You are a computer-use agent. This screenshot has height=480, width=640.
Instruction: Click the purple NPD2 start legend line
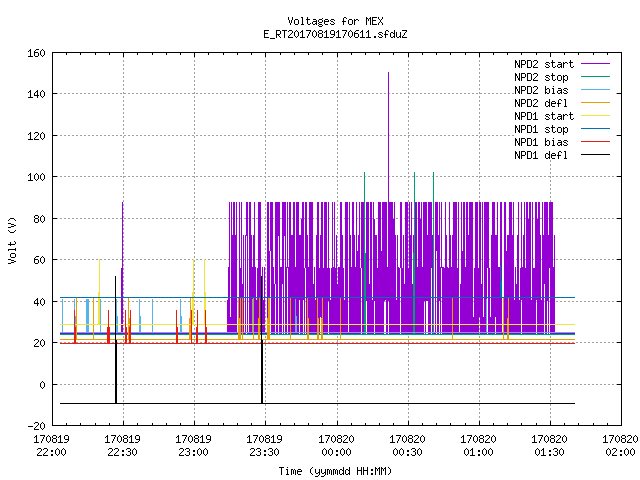[595, 64]
